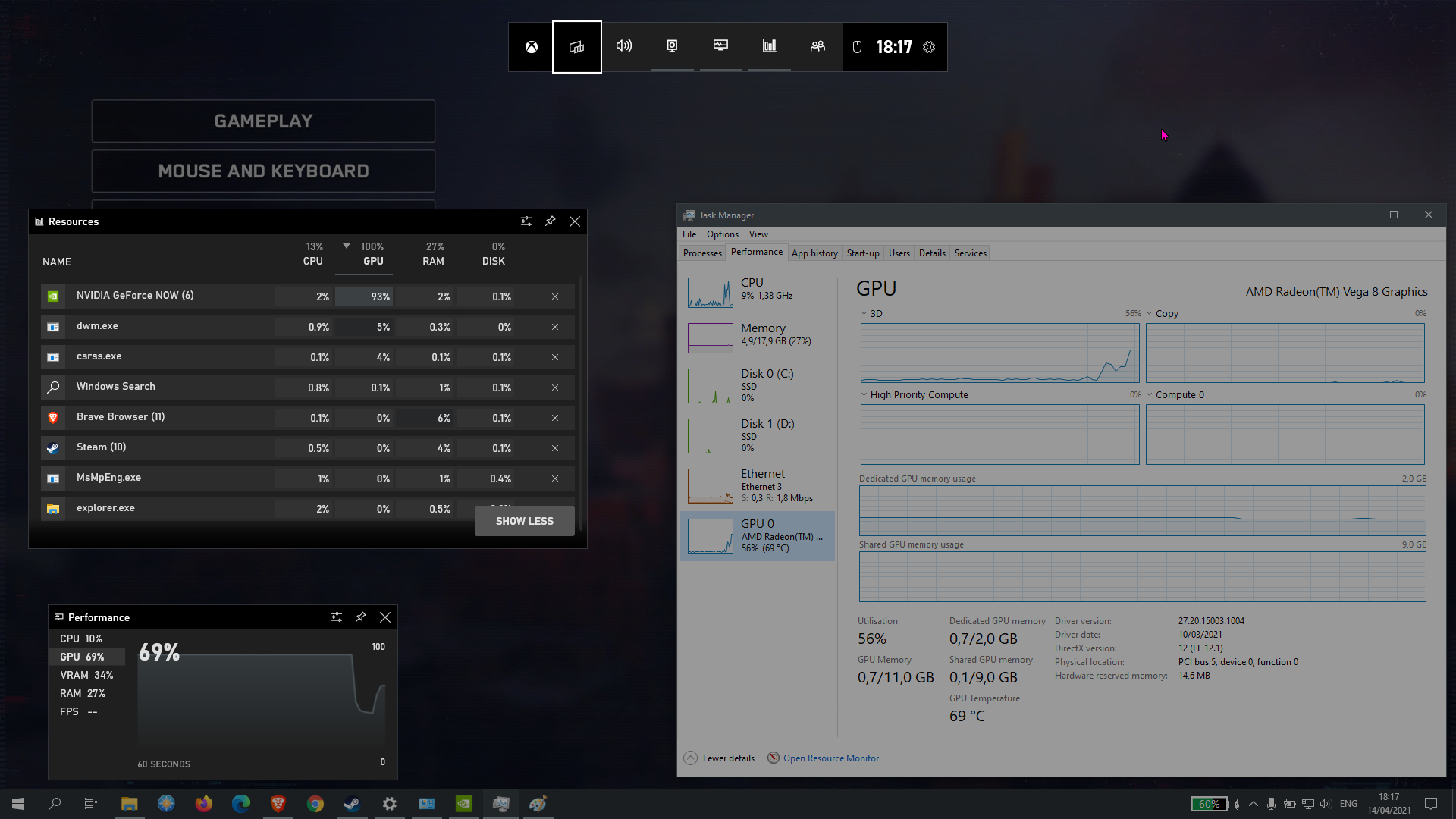Open notification center in system tray

1431,804
